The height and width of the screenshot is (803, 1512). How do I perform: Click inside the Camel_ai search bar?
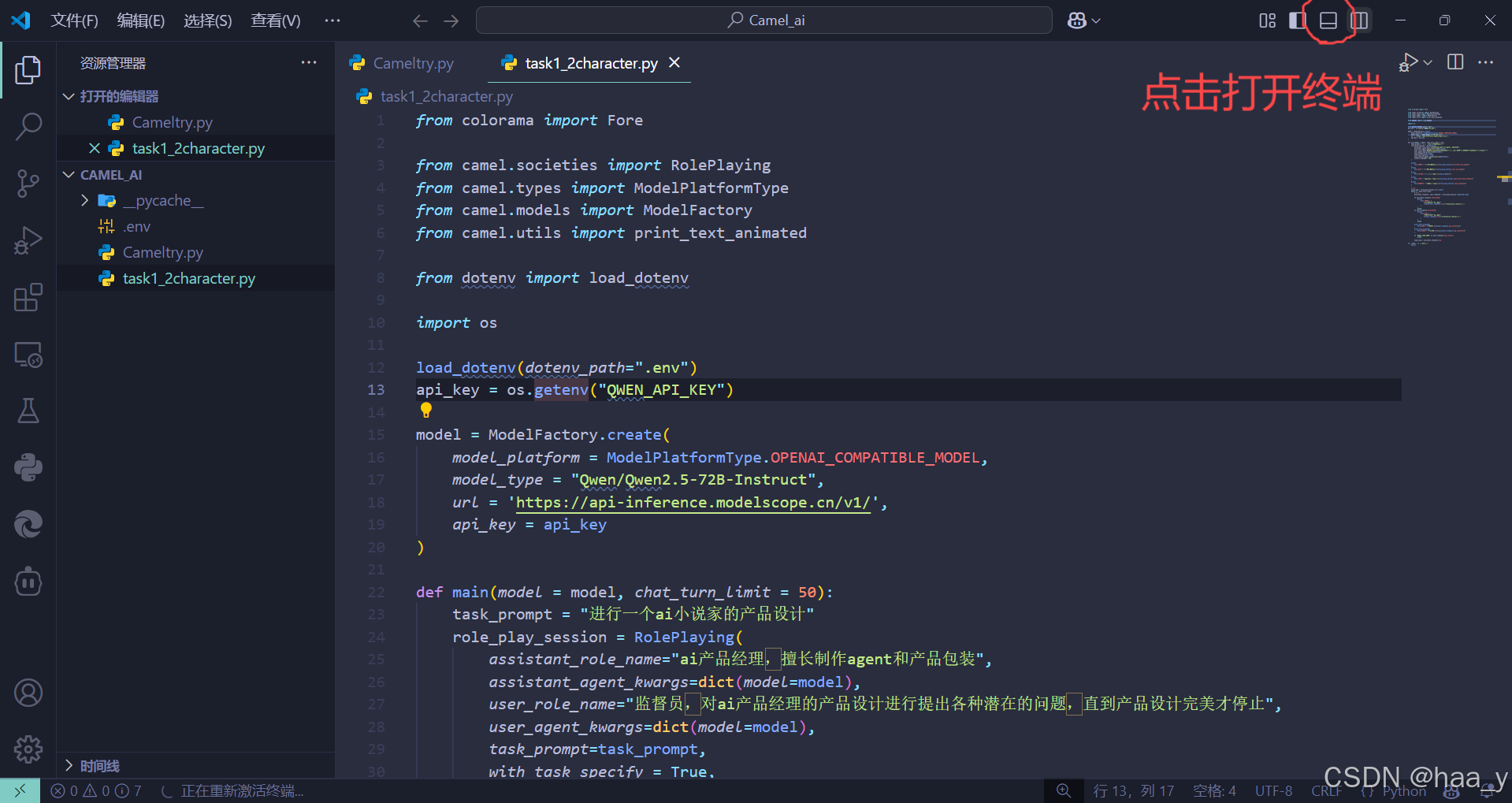pyautogui.click(x=763, y=20)
